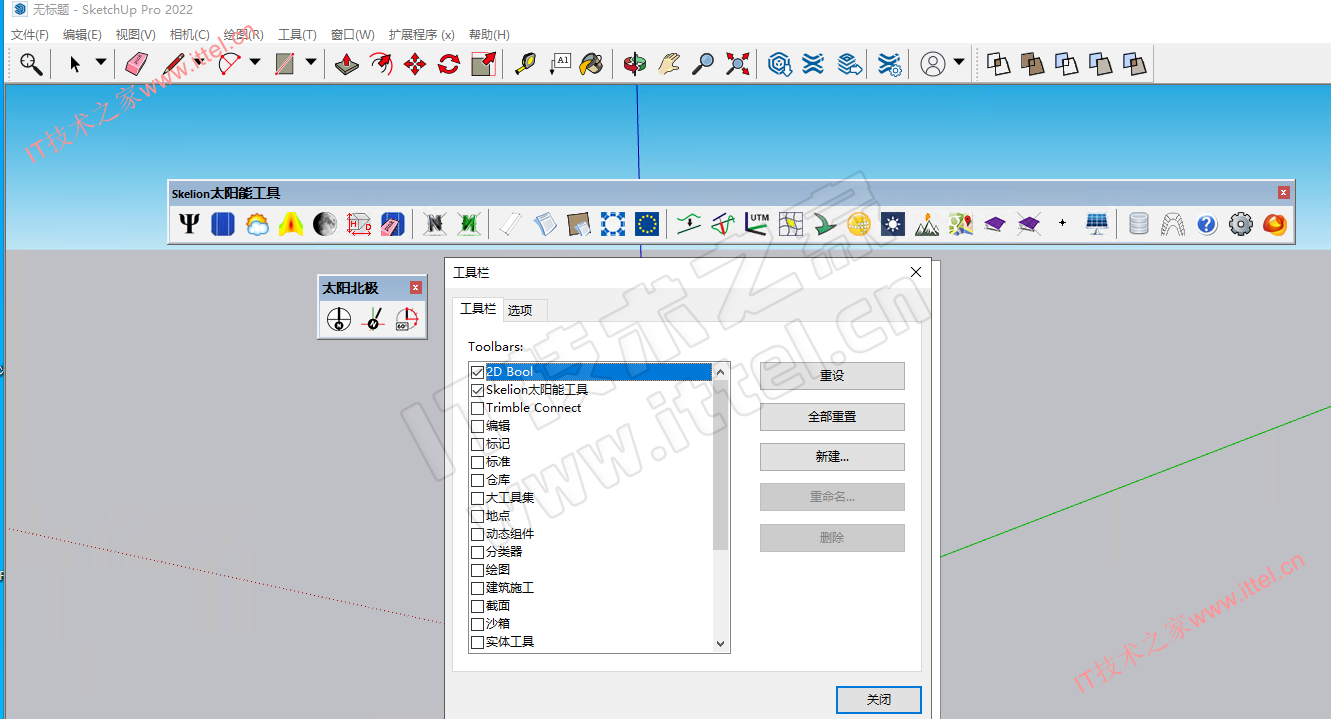Click the EU flag icon in Skelion
1331x719 pixels.
tap(647, 224)
